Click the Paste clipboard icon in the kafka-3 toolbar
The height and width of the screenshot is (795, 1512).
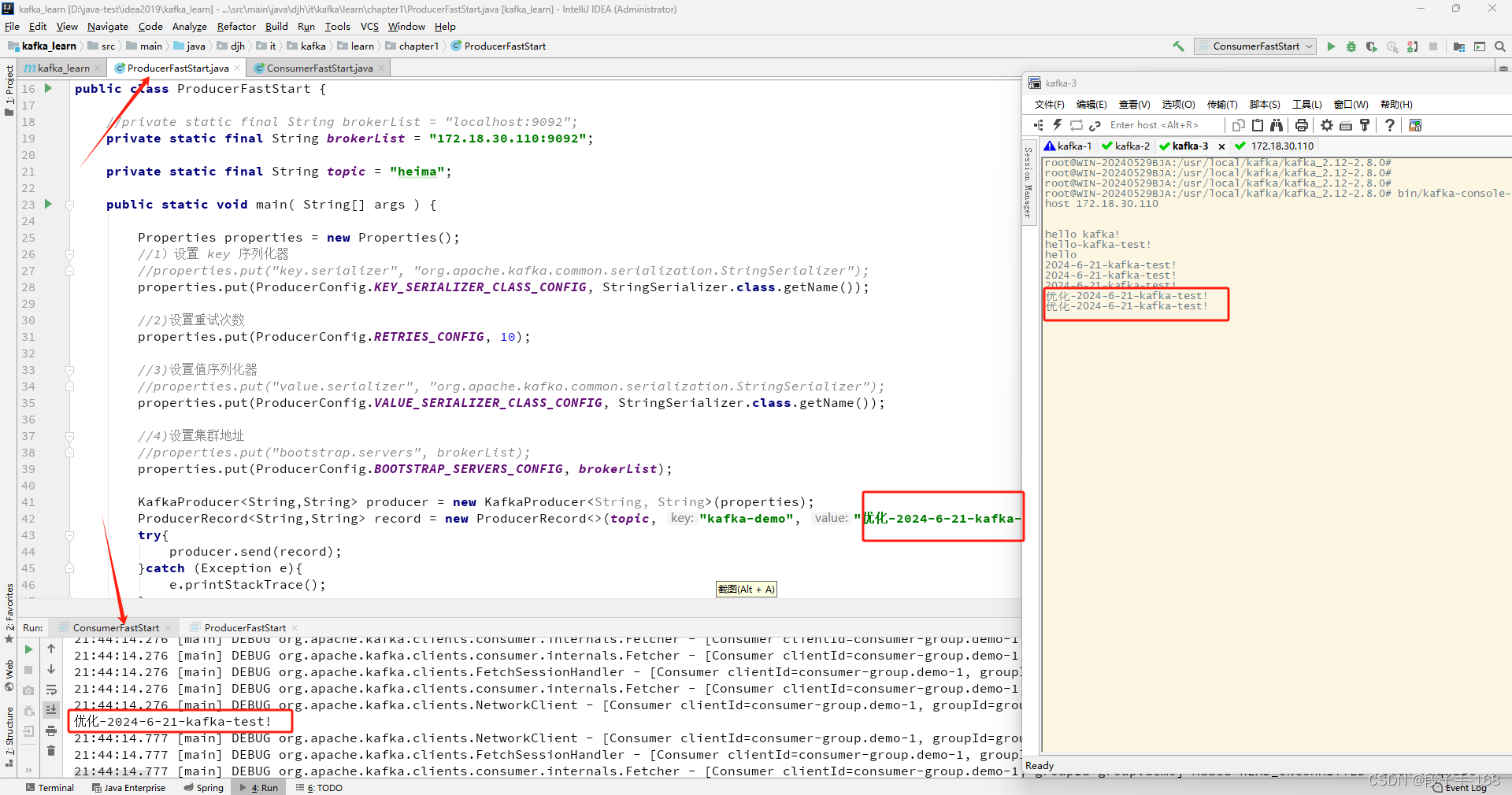coord(1258,125)
